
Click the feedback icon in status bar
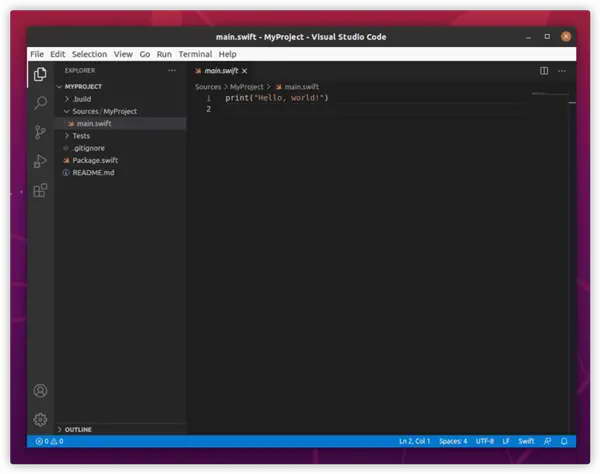pos(548,441)
